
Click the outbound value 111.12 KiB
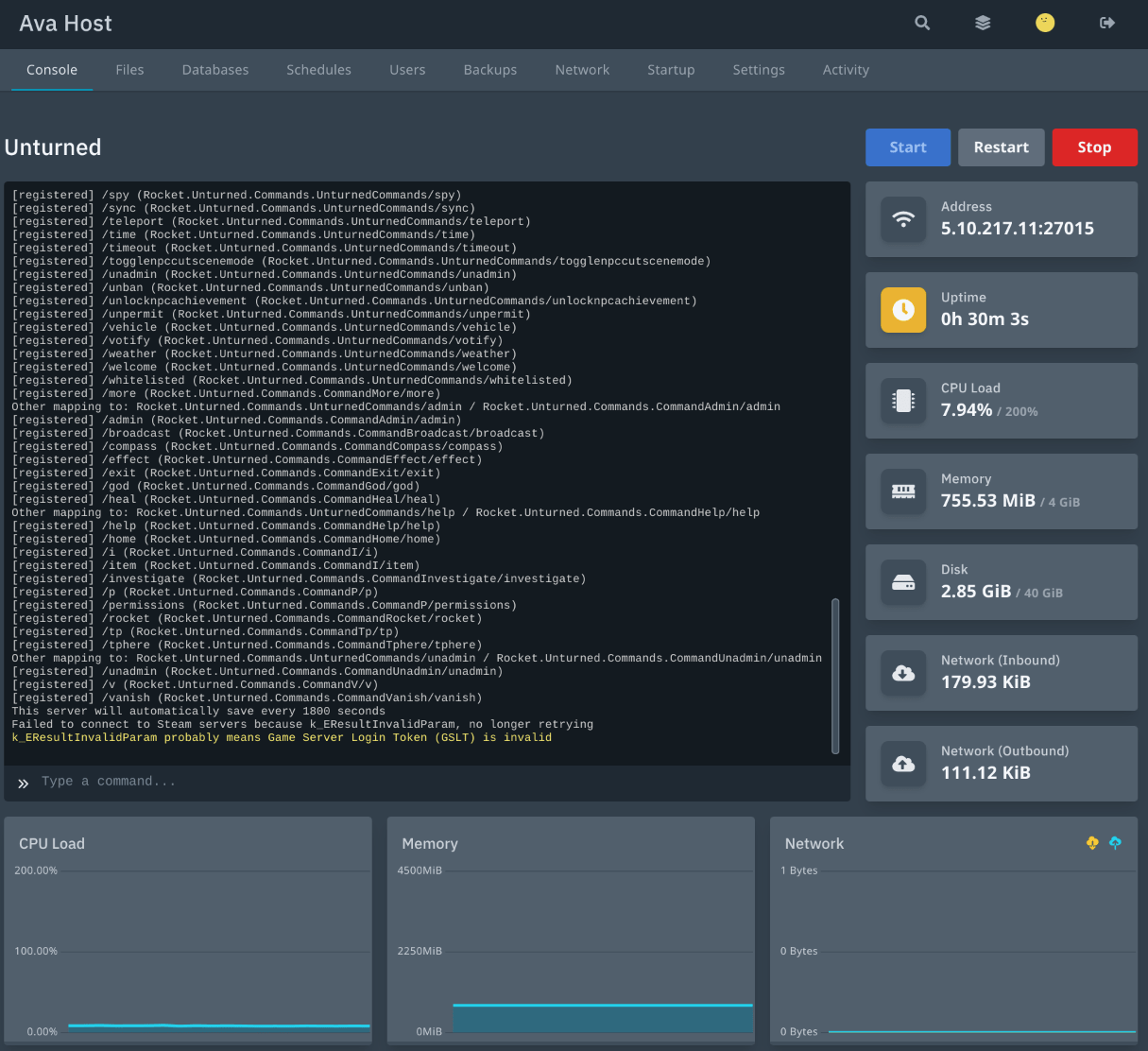(x=985, y=773)
